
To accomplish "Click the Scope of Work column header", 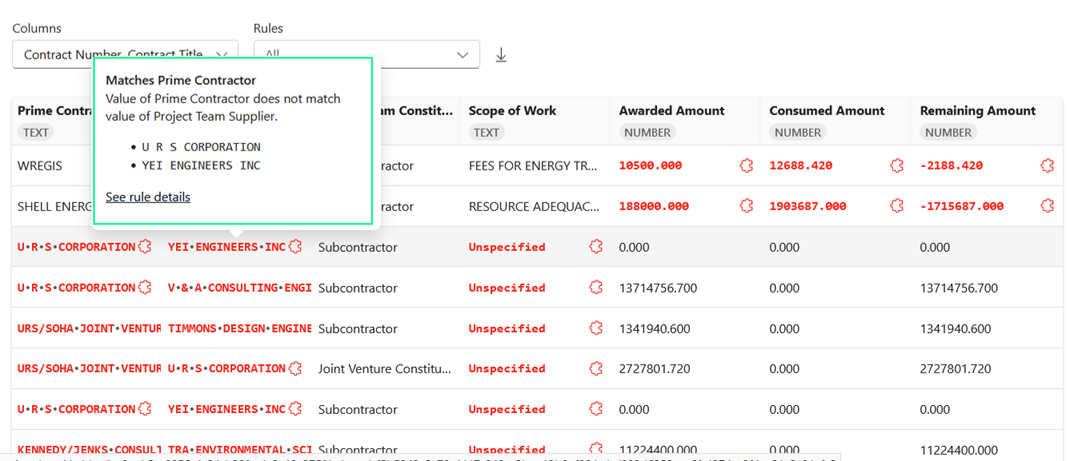I will tap(512, 111).
